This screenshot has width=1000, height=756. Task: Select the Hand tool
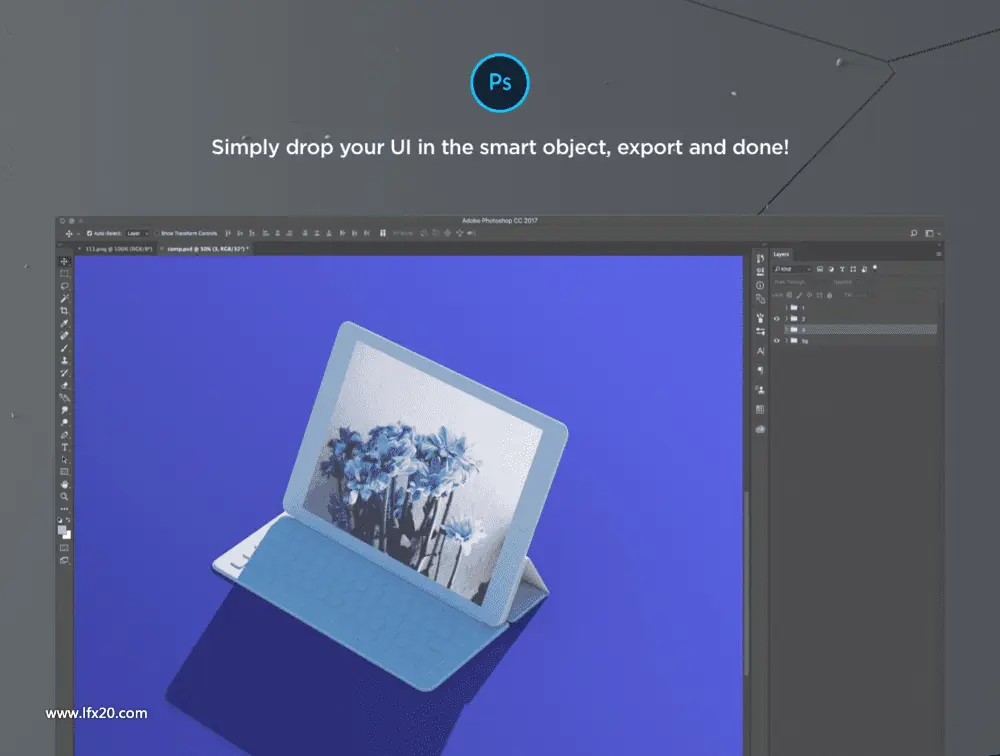point(64,484)
